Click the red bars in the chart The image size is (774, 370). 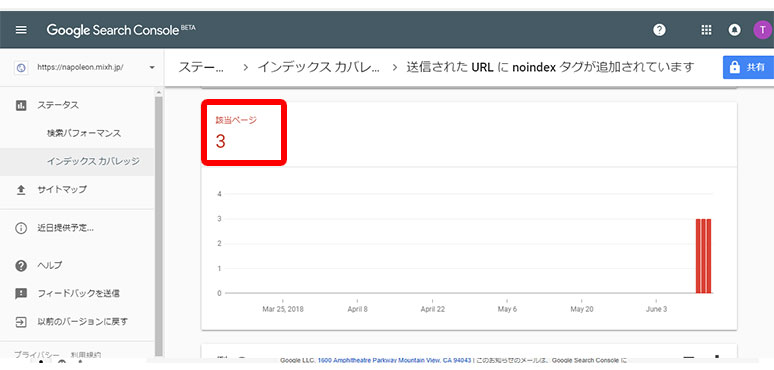coord(703,256)
